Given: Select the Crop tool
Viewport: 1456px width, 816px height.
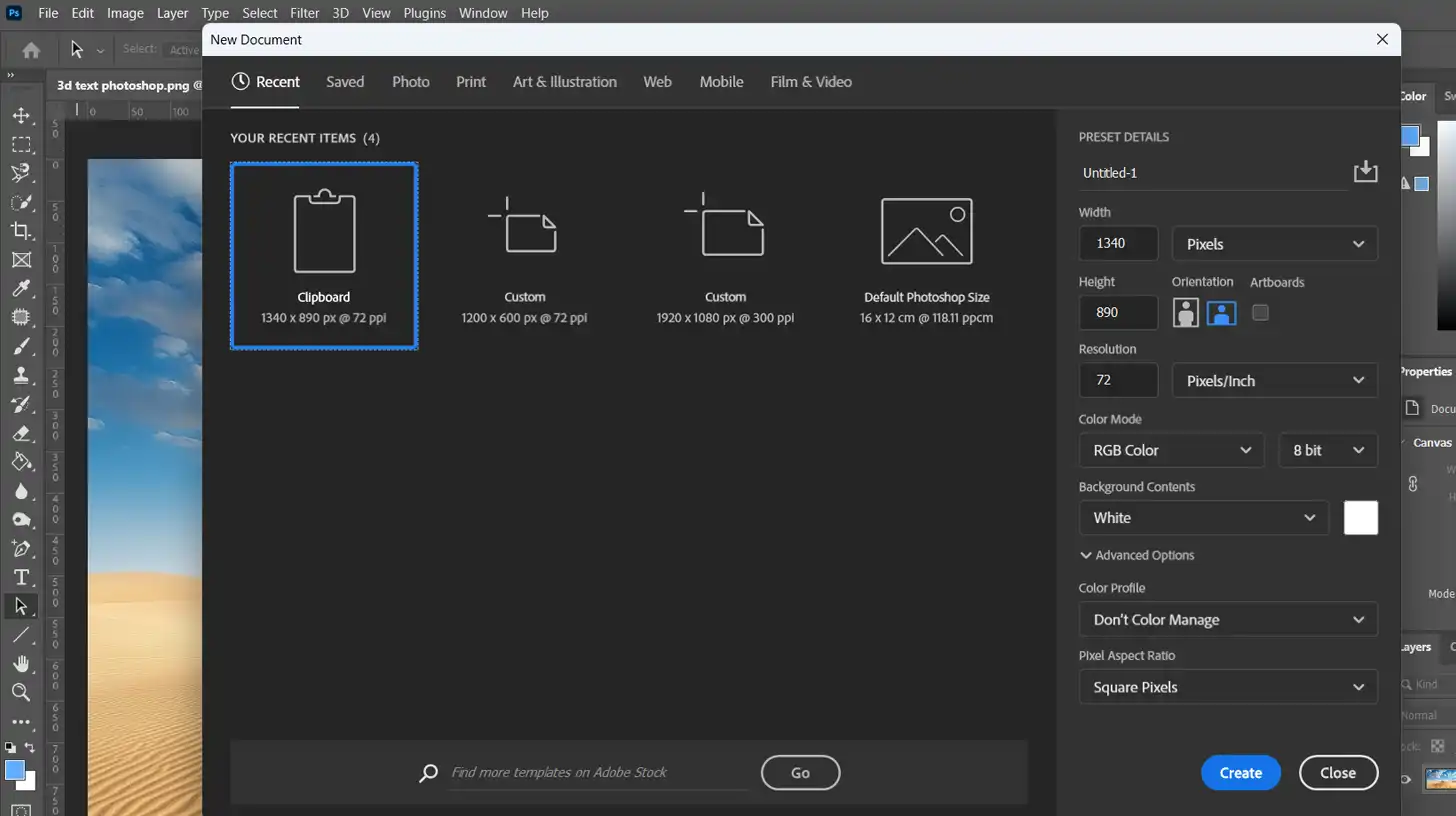Looking at the screenshot, I should point(21,231).
